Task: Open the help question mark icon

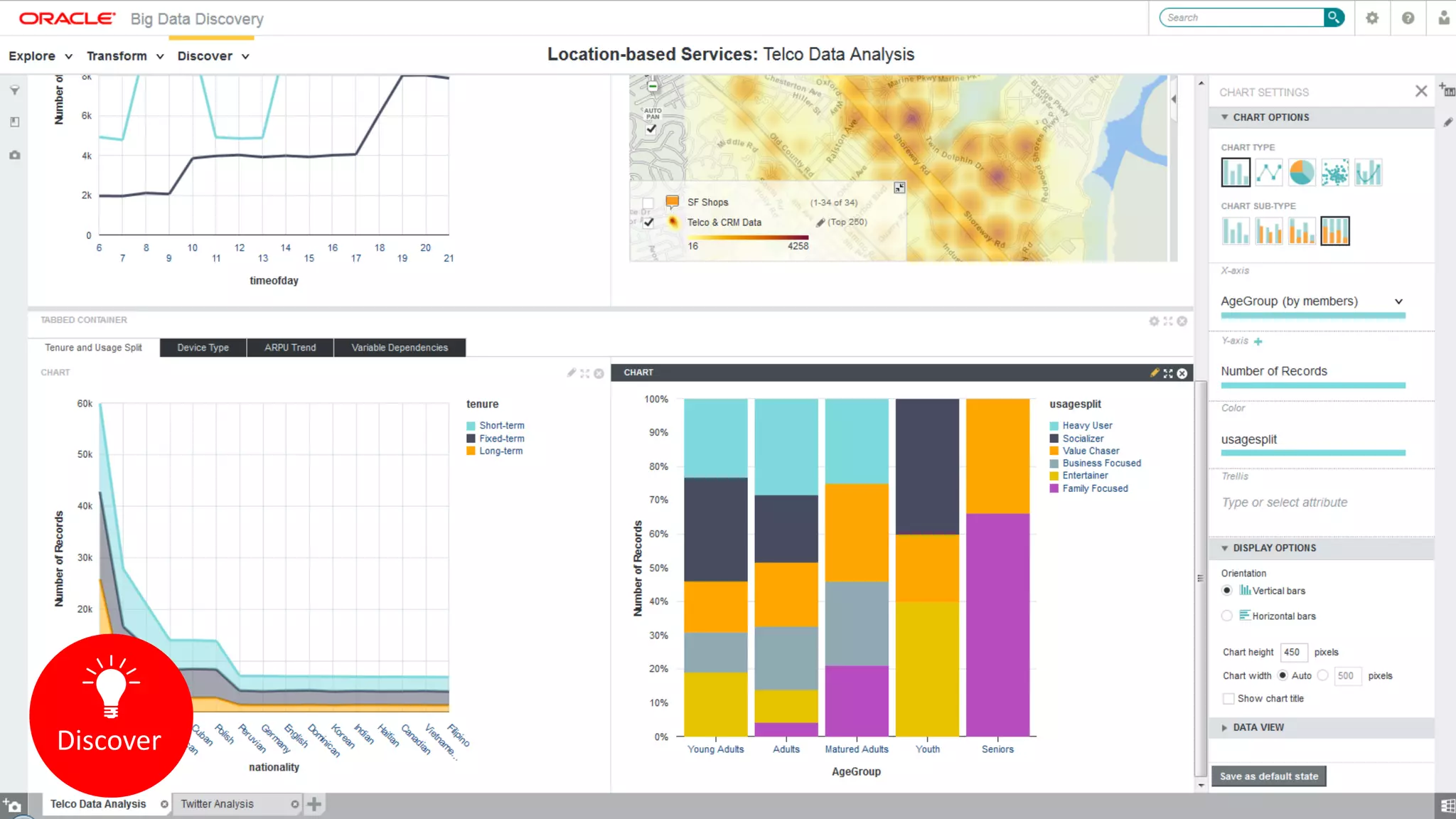Action: [x=1408, y=18]
